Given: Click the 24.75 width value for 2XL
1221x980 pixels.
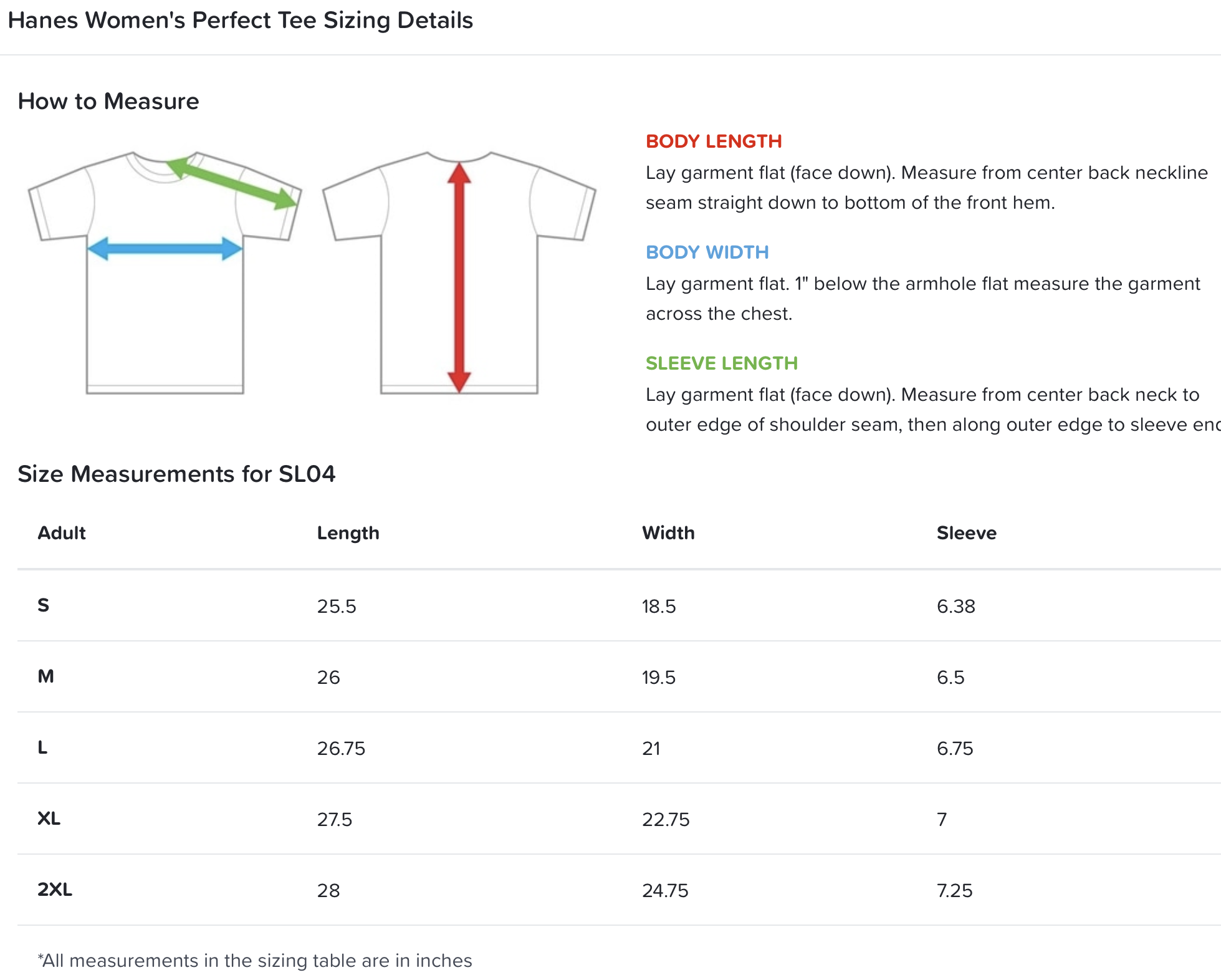Looking at the screenshot, I should click(x=665, y=890).
